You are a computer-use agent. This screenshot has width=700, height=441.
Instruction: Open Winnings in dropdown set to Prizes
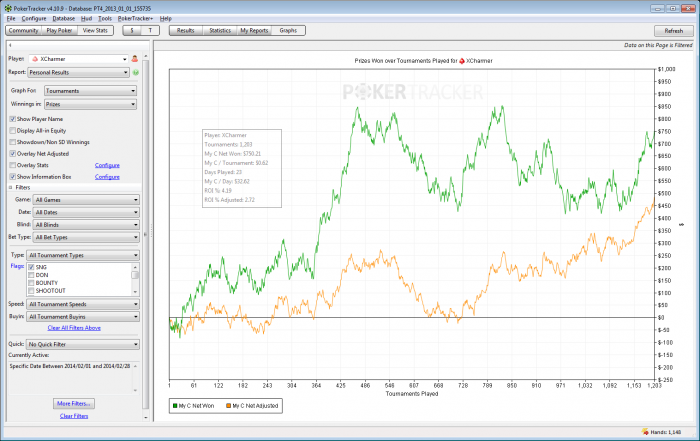tap(91, 104)
